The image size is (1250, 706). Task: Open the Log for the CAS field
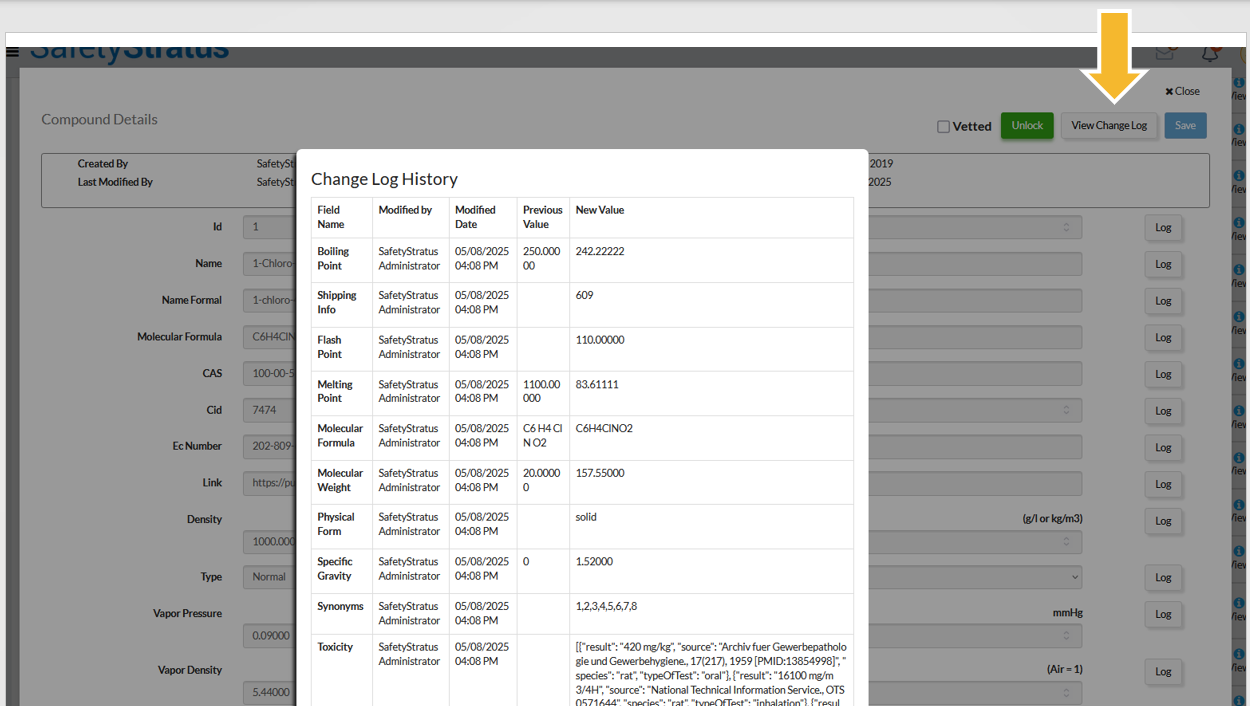tap(1163, 374)
